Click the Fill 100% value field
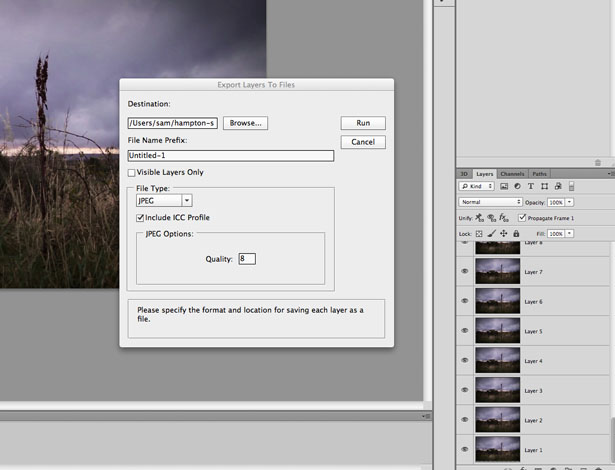The width and height of the screenshot is (615, 470). click(x=556, y=234)
